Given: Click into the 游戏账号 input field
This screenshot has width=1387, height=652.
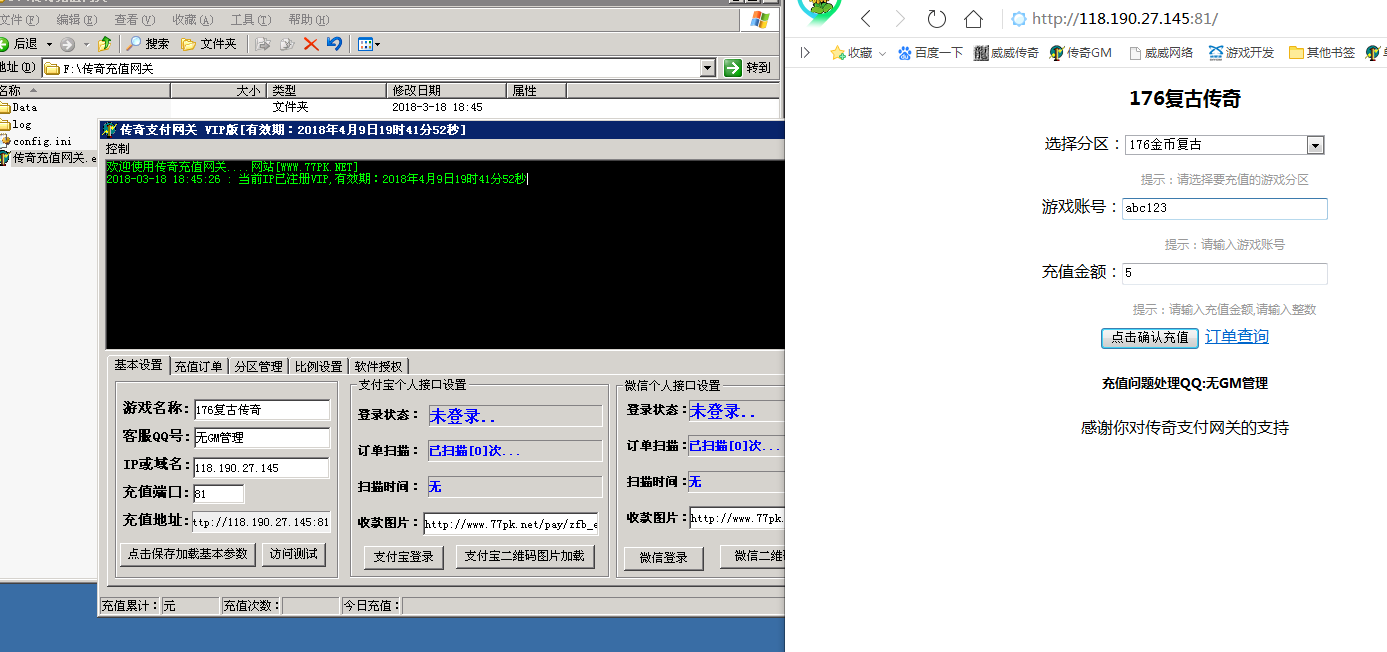Looking at the screenshot, I should [x=1224, y=209].
